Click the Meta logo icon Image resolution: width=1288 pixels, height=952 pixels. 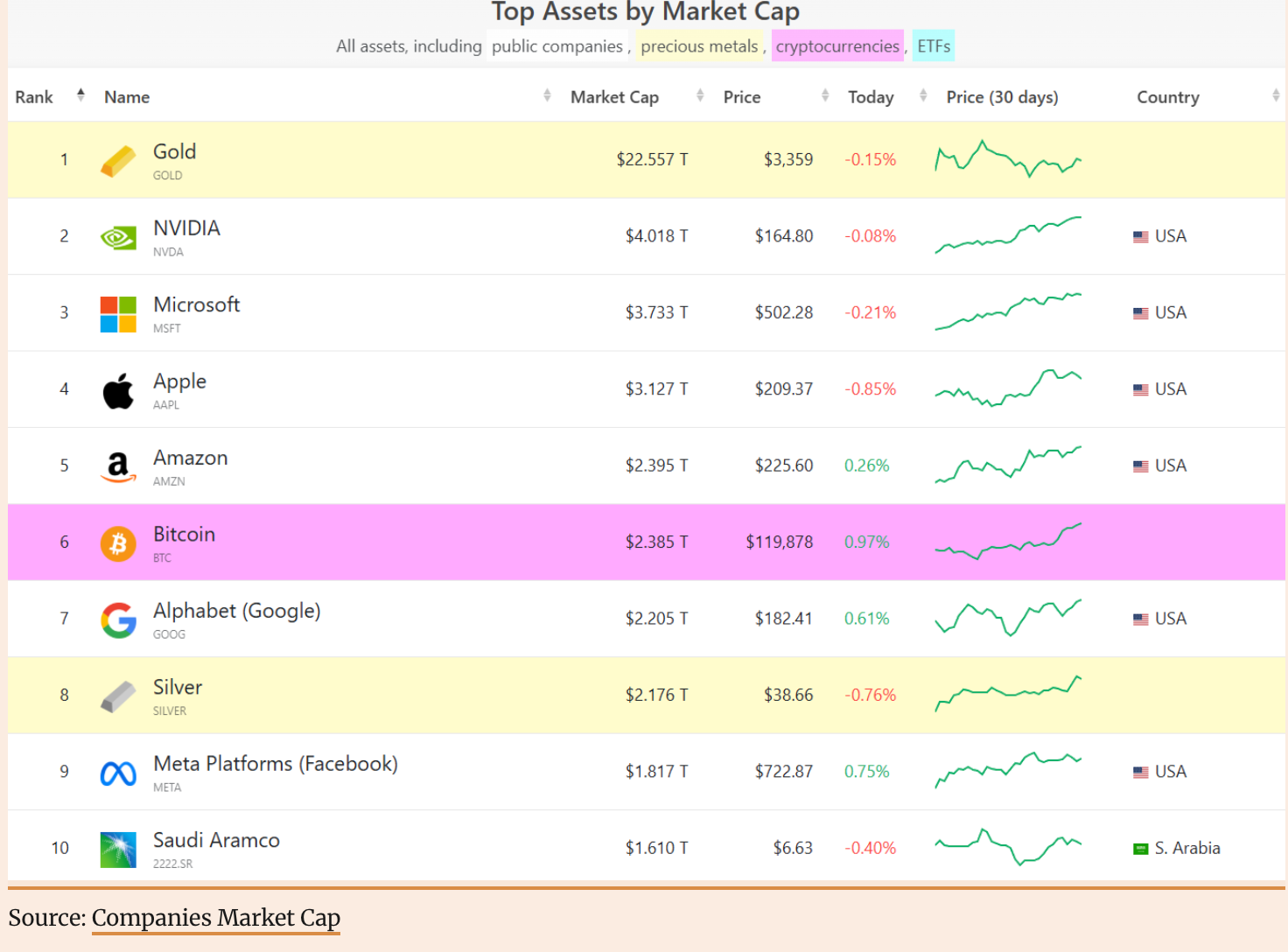[x=118, y=773]
